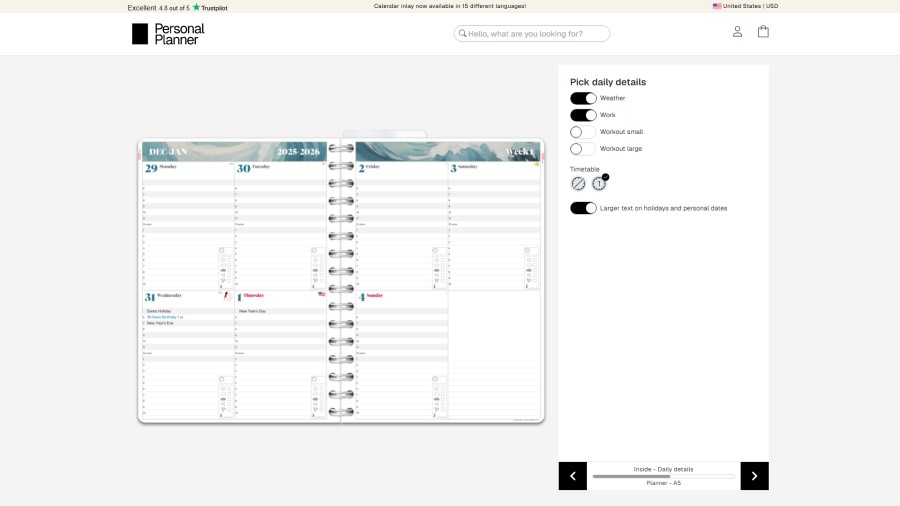
Task: Click the Personal Planner logo
Action: tap(168, 34)
